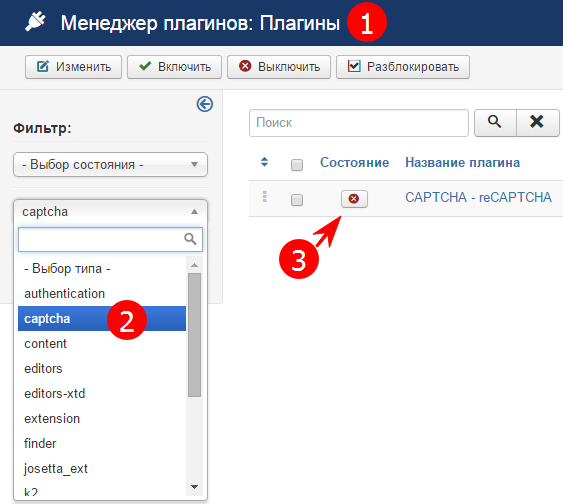Screen dimensions: 563x504
Task: Toggle the select-all checkbox in header
Action: pyautogui.click(x=297, y=165)
